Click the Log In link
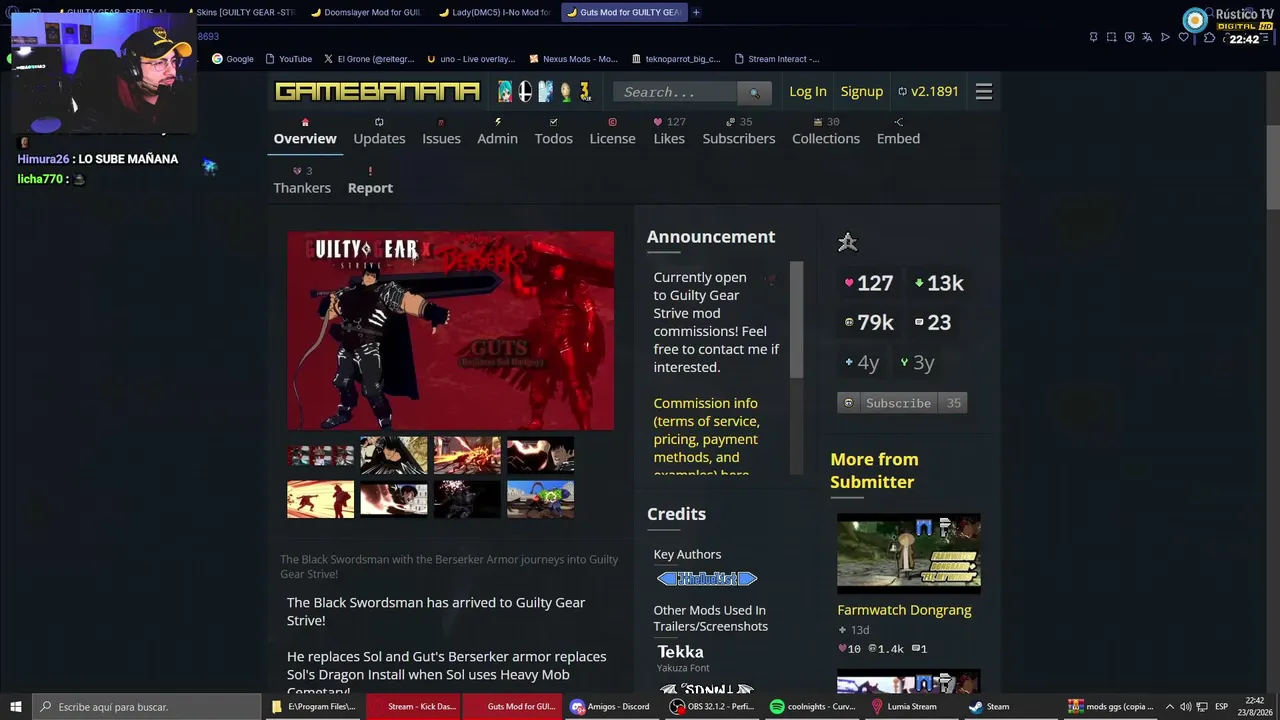 (x=808, y=91)
